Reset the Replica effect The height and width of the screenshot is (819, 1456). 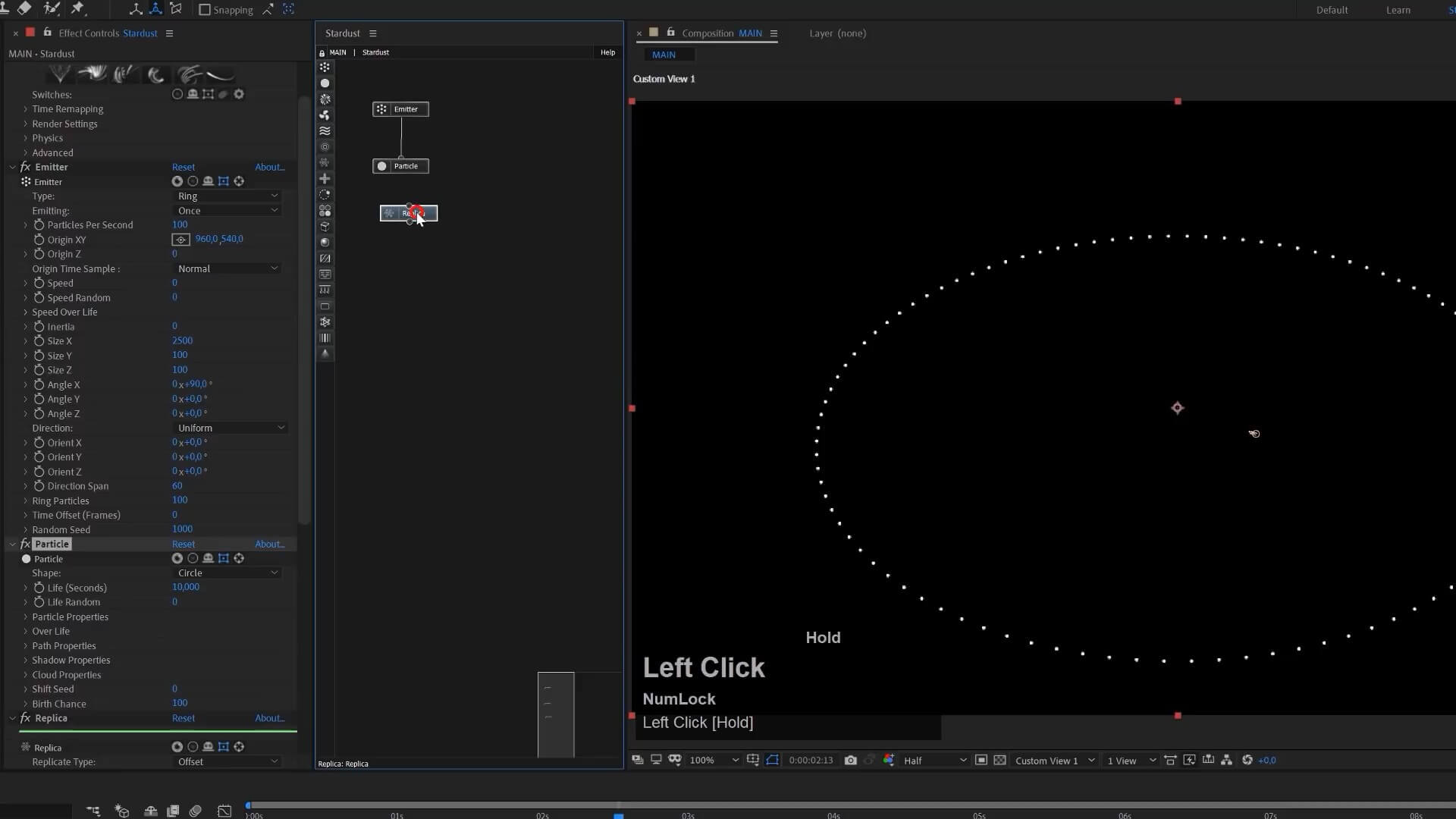(x=183, y=718)
